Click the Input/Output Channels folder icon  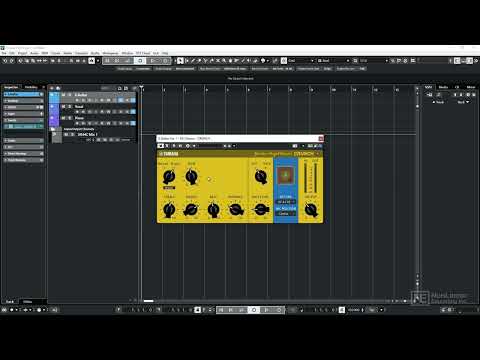click(x=53, y=129)
